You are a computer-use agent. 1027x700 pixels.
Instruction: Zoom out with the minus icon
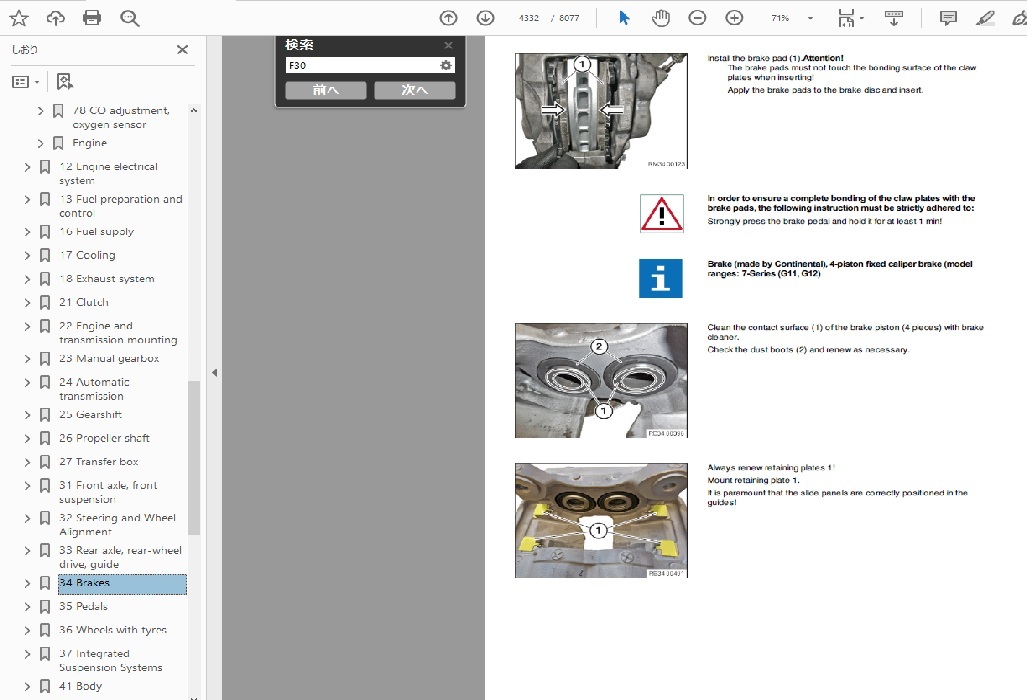tap(698, 18)
